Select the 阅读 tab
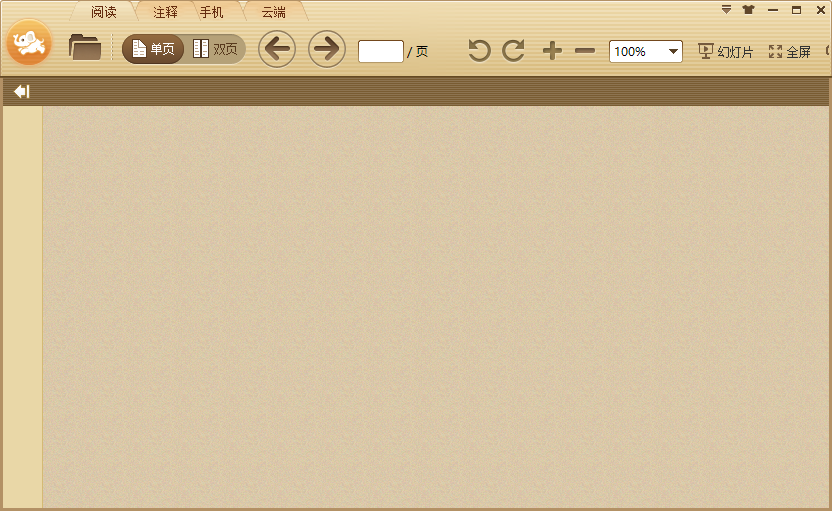This screenshot has width=832, height=511. [104, 12]
